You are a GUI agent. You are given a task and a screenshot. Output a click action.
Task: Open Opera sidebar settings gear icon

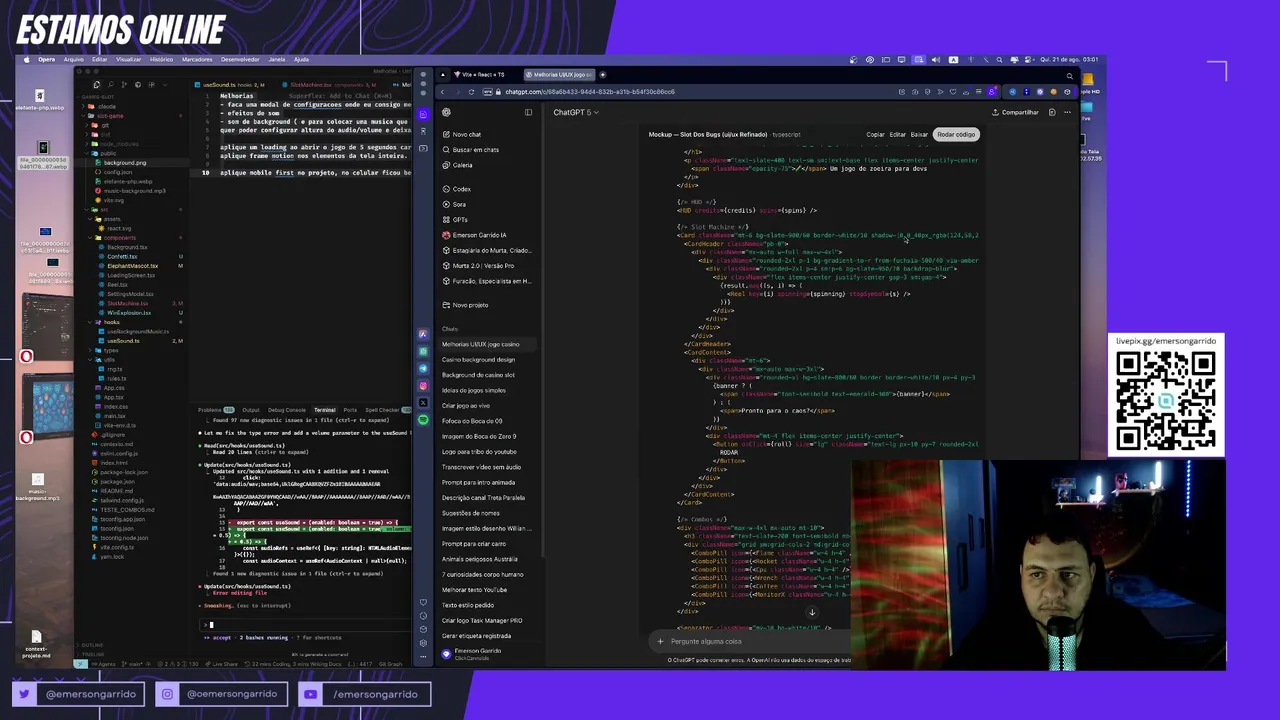coord(423,643)
